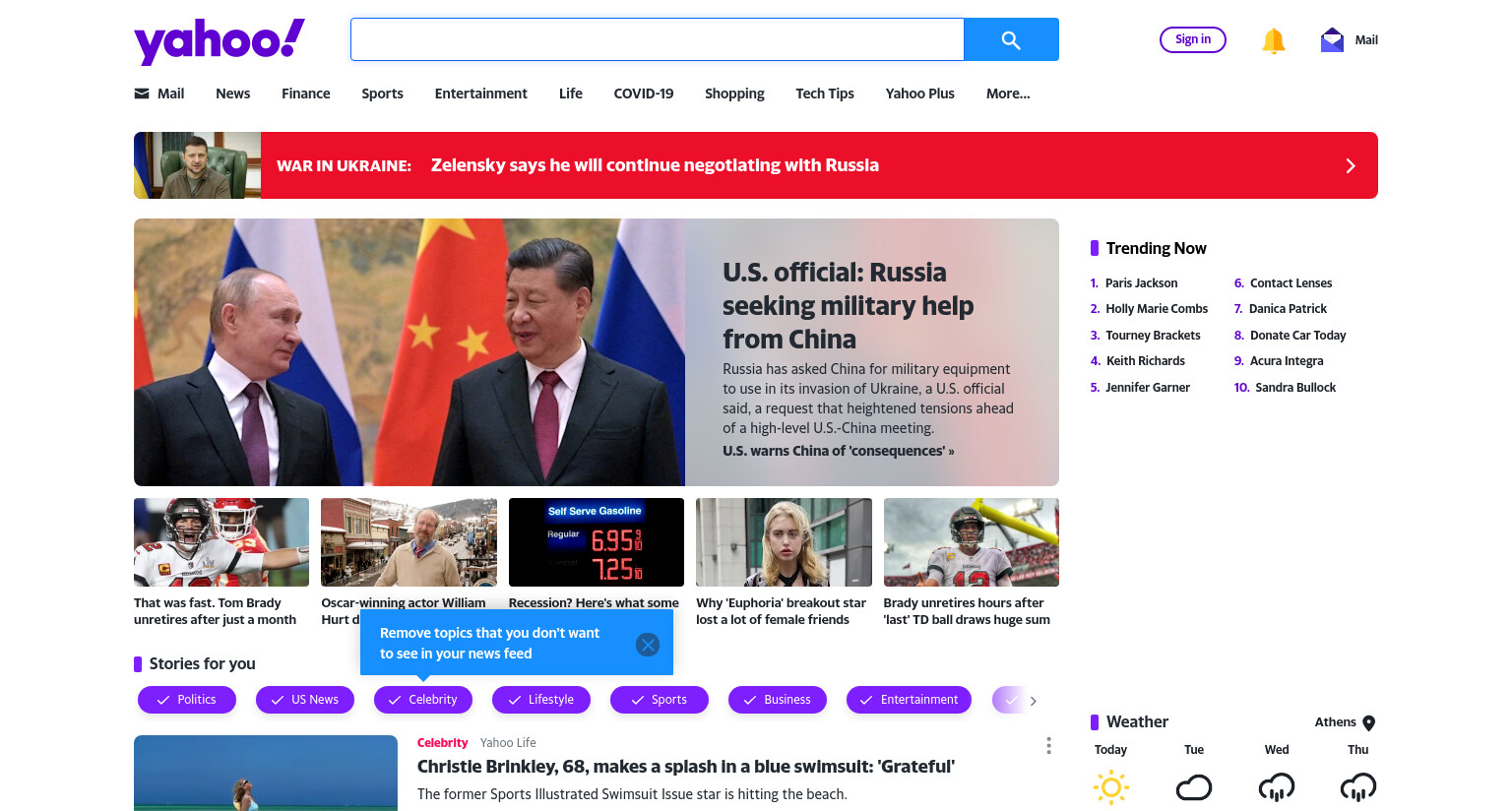Open the Christie Brinkley story options menu
1512x811 pixels.
[x=1048, y=746]
